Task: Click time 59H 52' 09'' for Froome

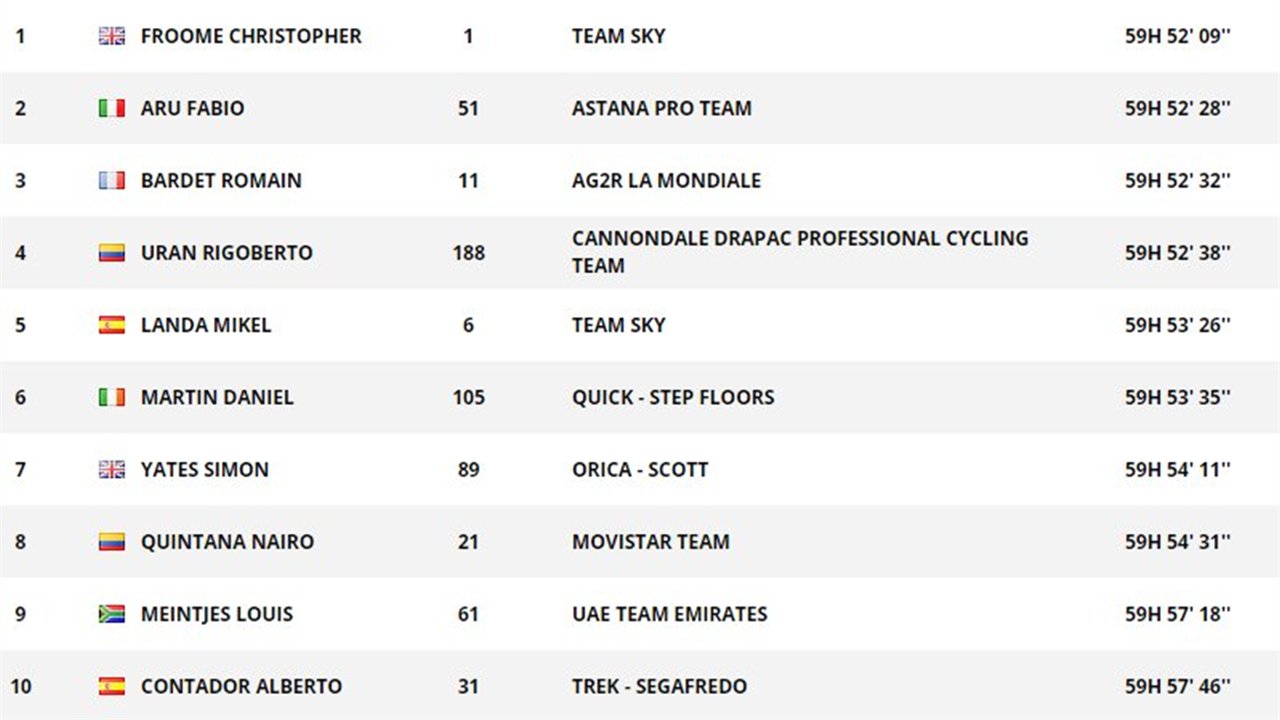Action: coord(1178,36)
